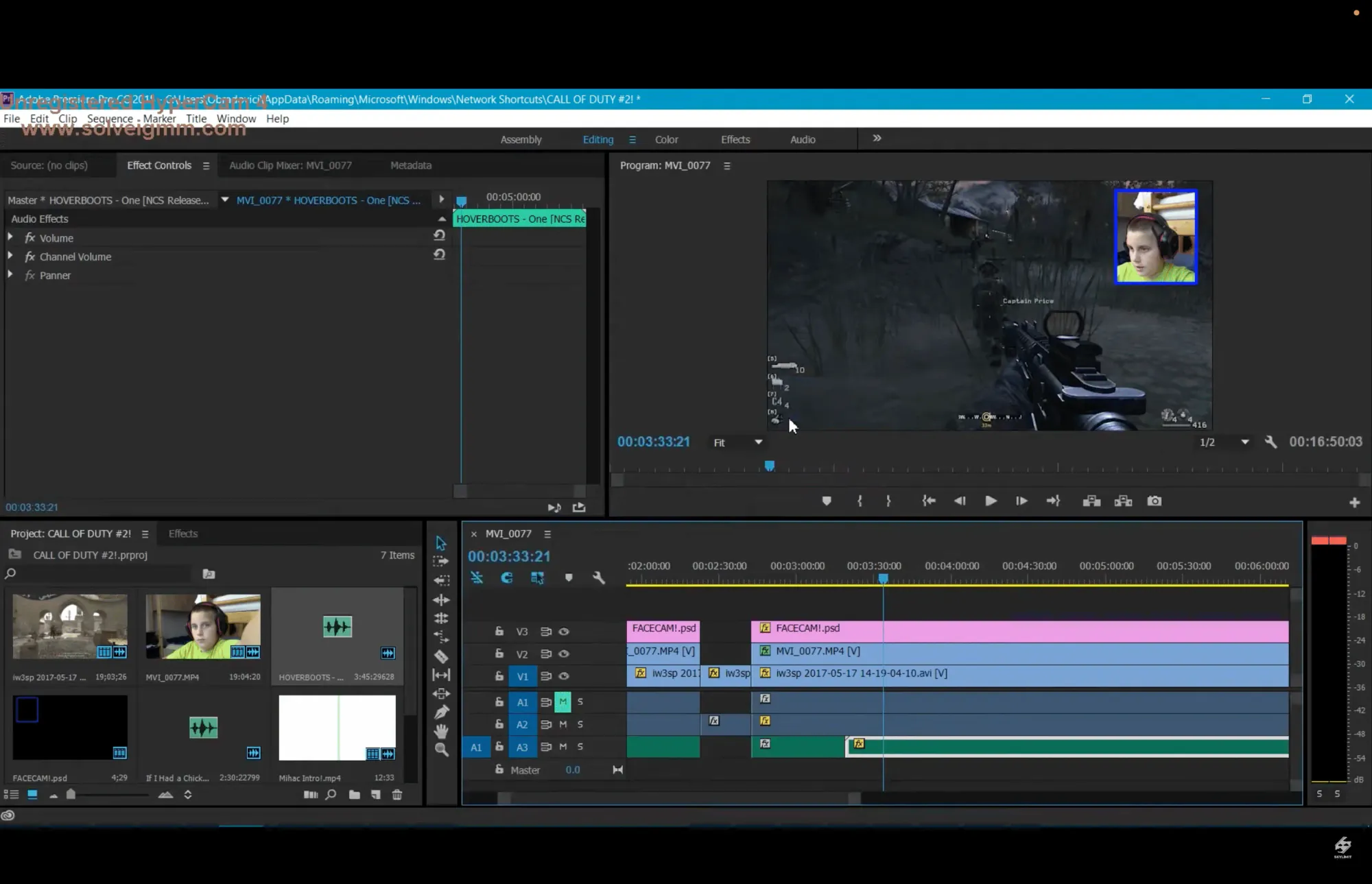Screen dimensions: 1372x884
Task: Select the Selection arrow tool
Action: coord(441,543)
